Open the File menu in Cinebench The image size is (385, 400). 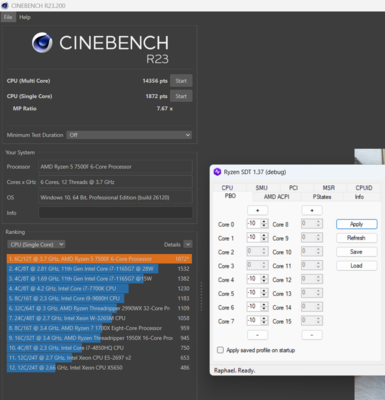tap(8, 17)
